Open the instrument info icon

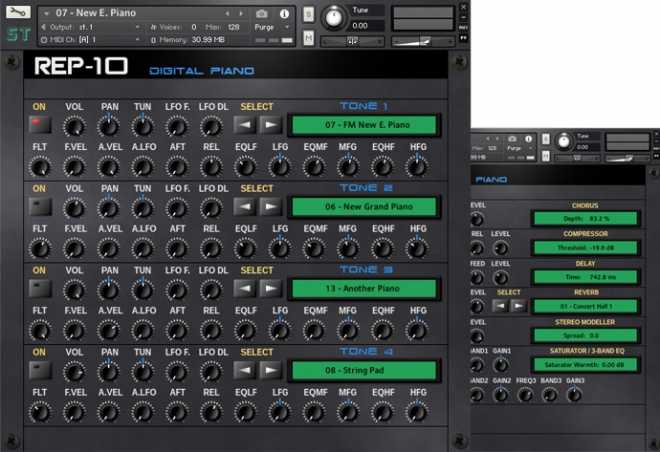click(284, 14)
